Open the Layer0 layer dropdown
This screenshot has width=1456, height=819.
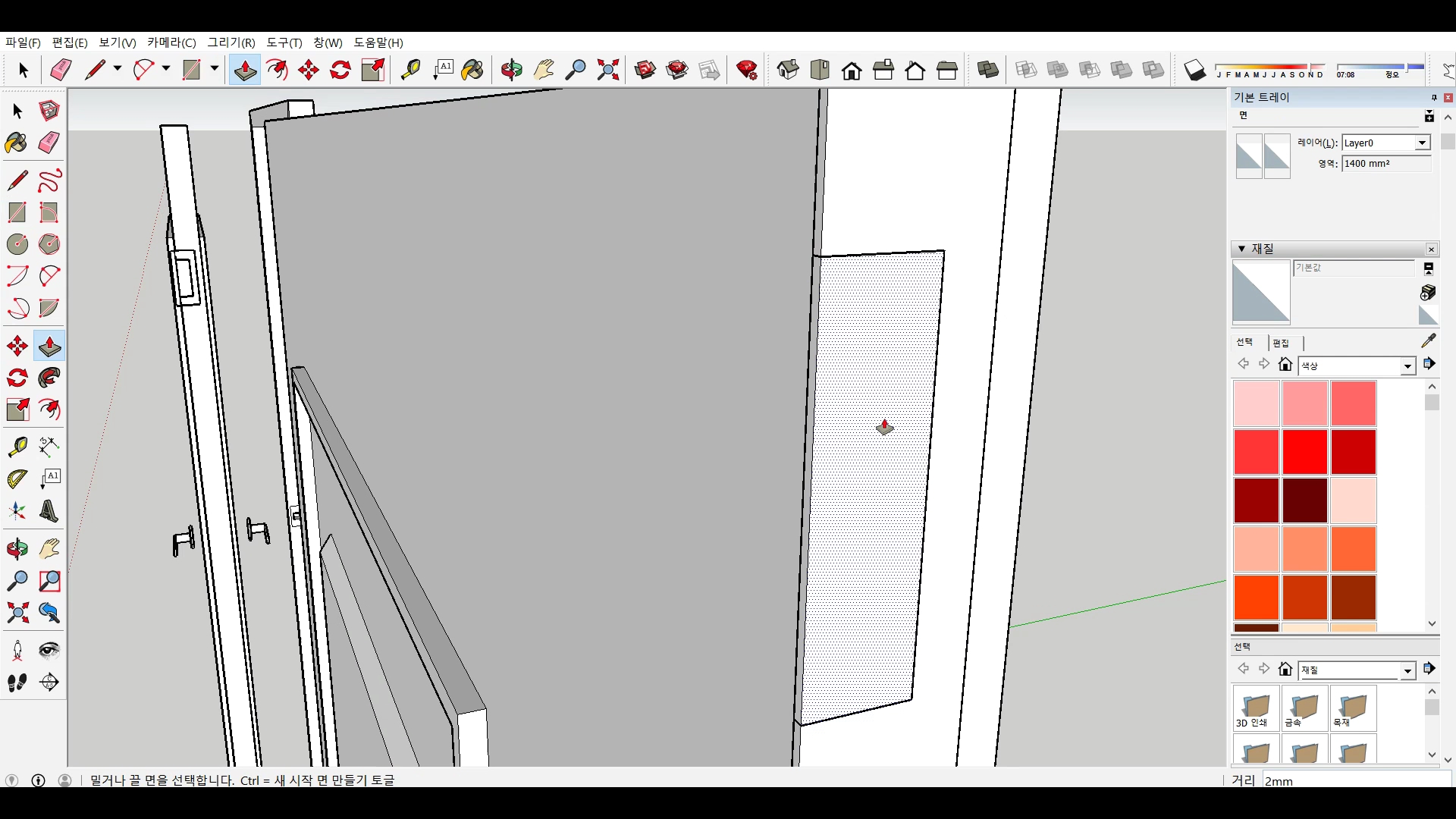tap(1422, 143)
